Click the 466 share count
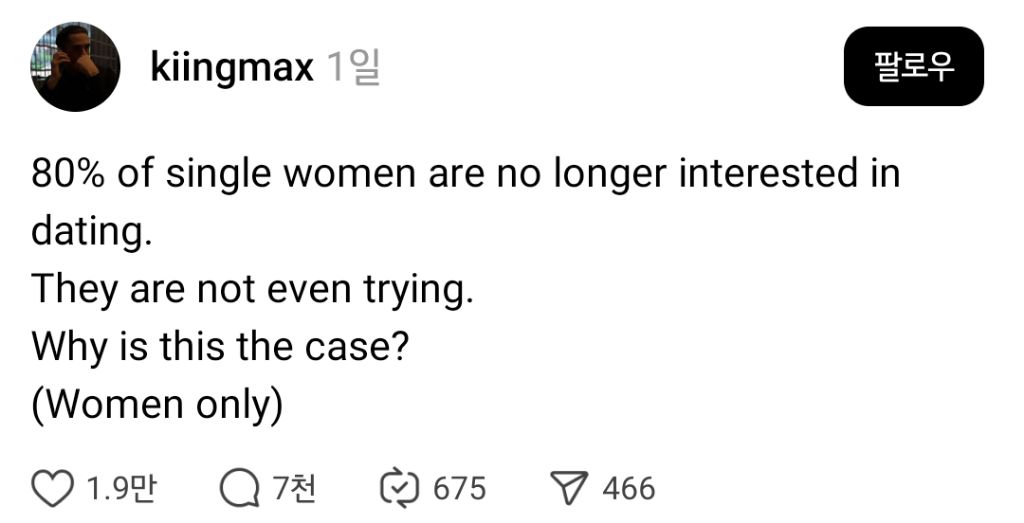 pyautogui.click(x=629, y=488)
